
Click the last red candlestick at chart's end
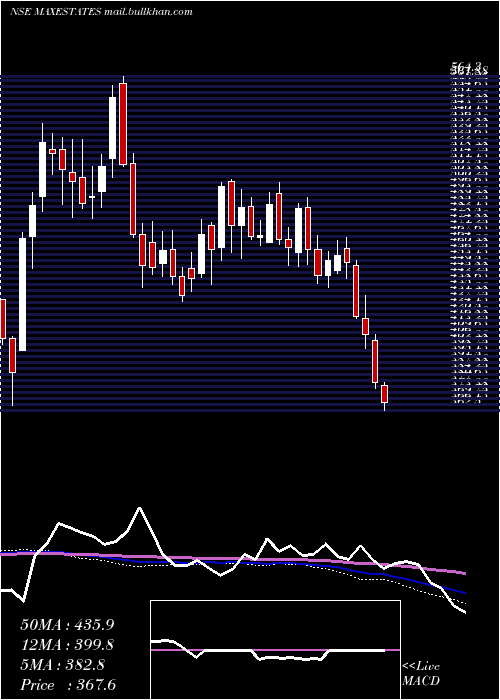coord(384,394)
